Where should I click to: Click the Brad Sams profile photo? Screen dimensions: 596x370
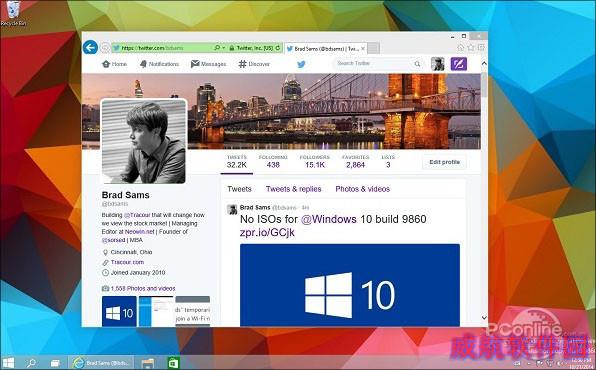pyautogui.click(x=144, y=141)
